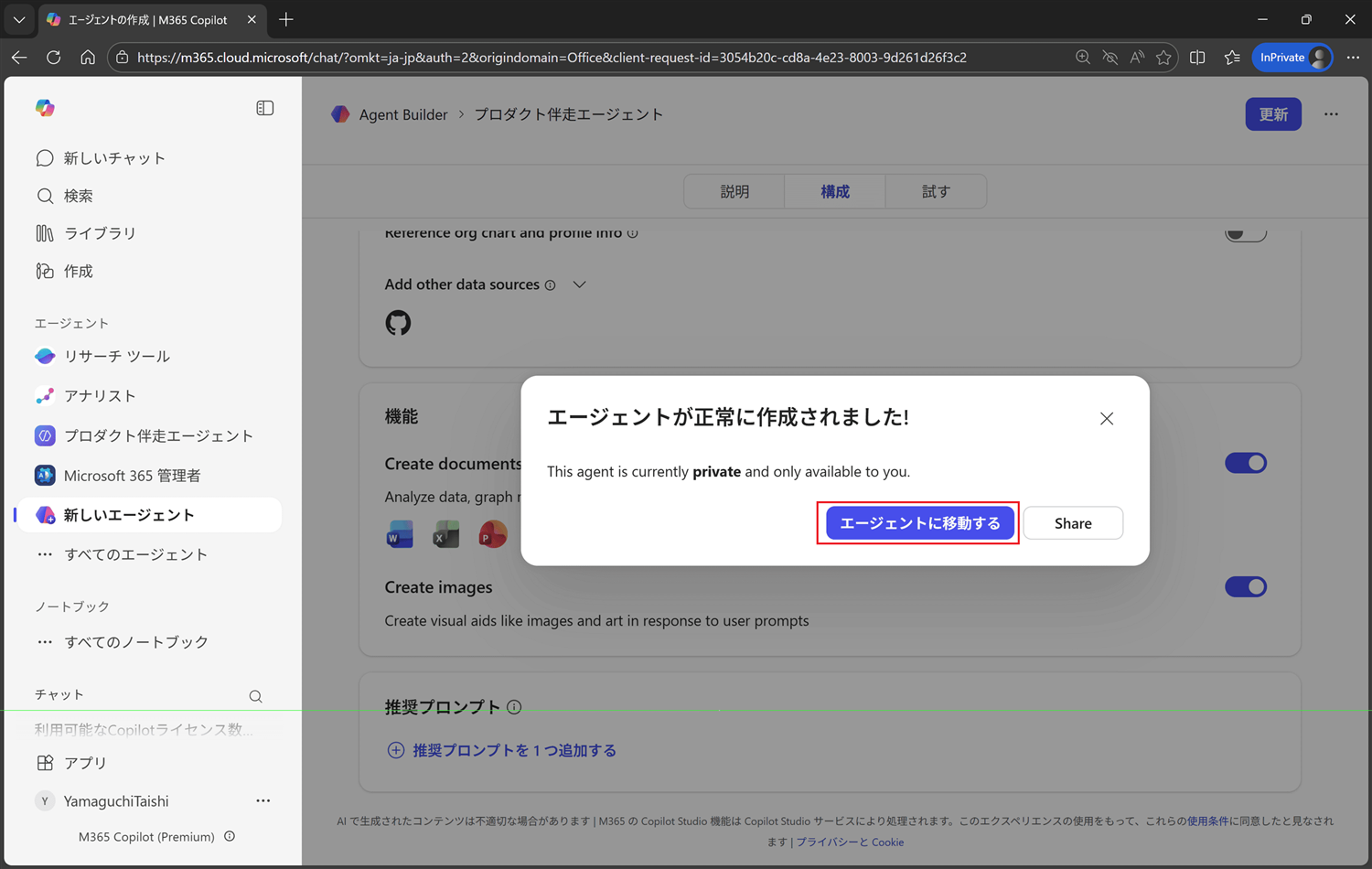Viewport: 1372px width, 869px height.
Task: Open a new browser tab
Action: click(x=286, y=19)
